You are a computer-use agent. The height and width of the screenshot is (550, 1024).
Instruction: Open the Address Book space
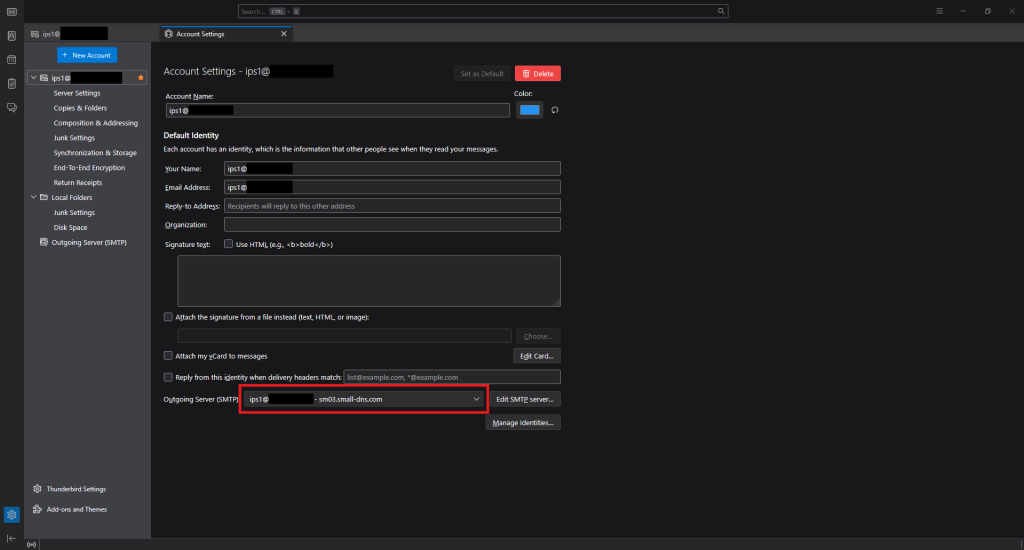tap(11, 36)
